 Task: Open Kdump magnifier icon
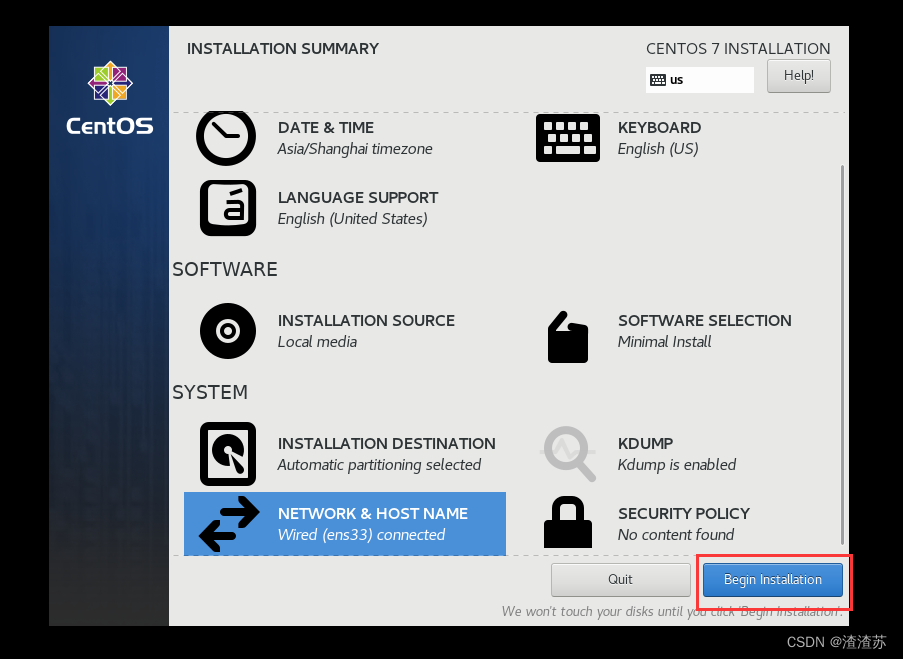click(x=569, y=454)
